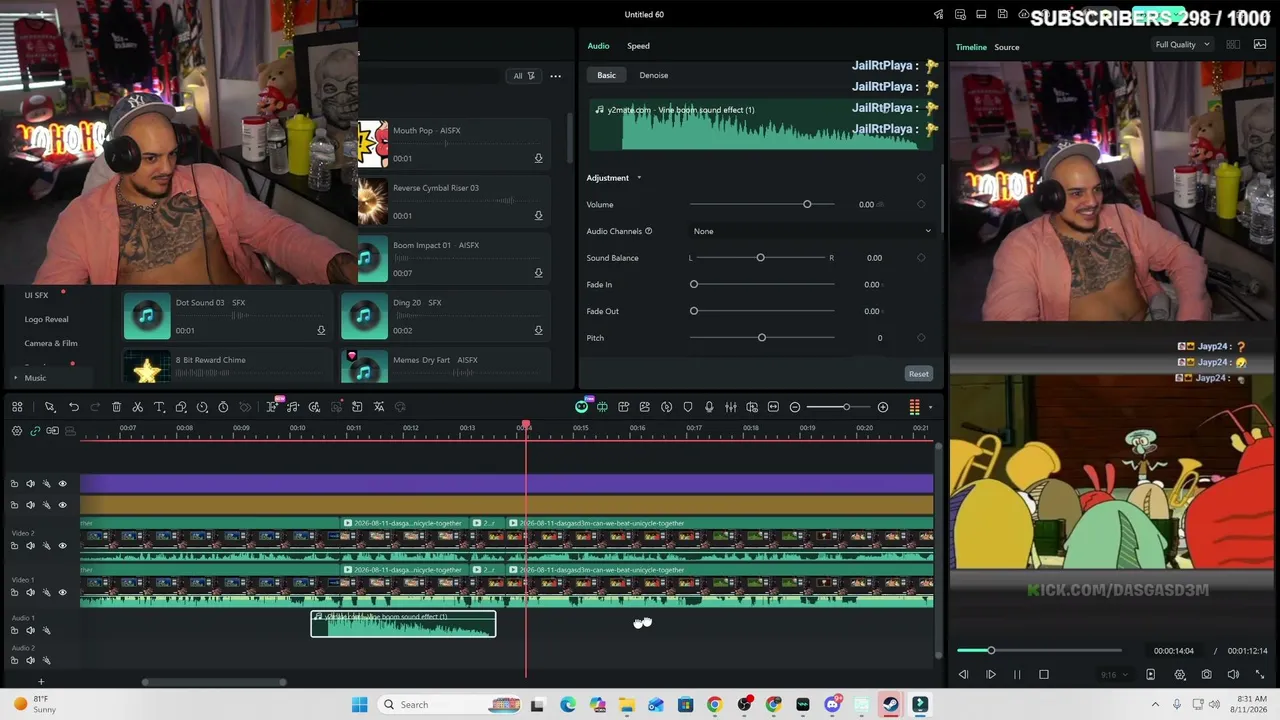Mute the Video 1 track
Viewport: 1280px width, 720px height.
(x=30, y=593)
